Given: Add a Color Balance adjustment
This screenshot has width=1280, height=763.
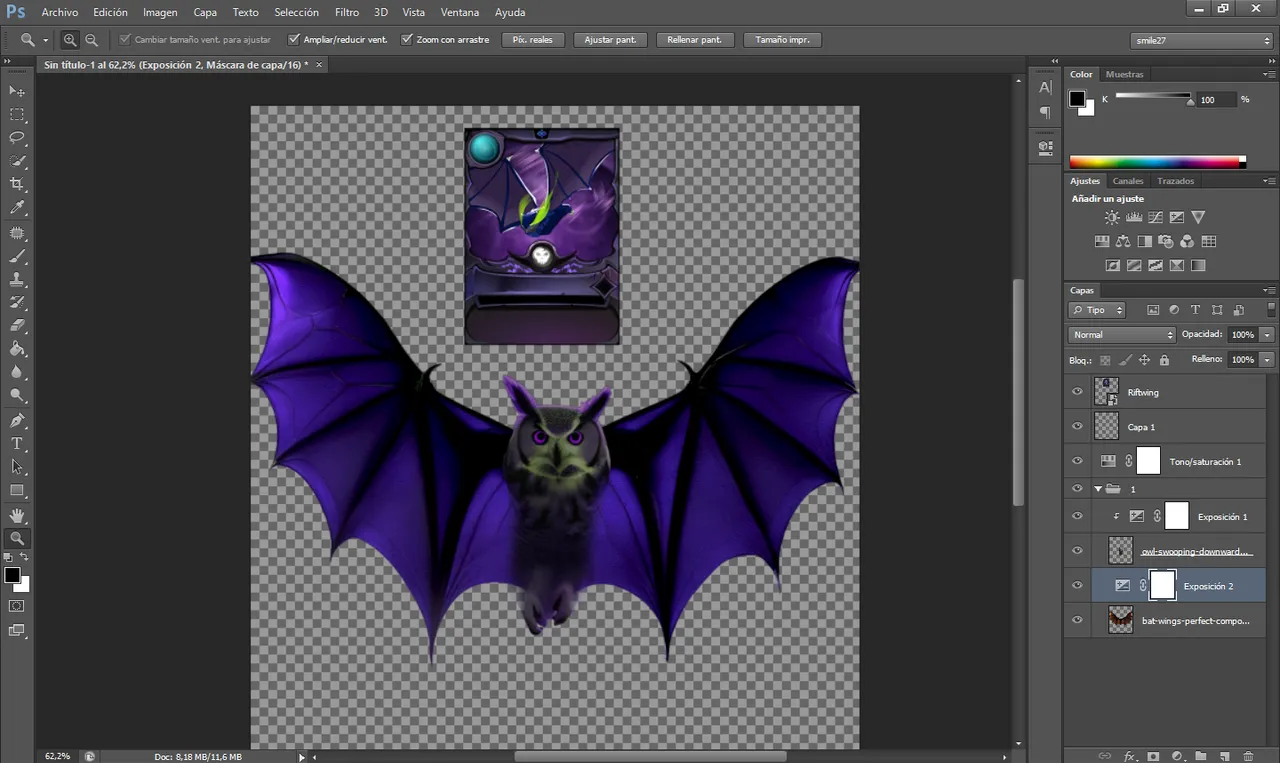Looking at the screenshot, I should (1123, 241).
